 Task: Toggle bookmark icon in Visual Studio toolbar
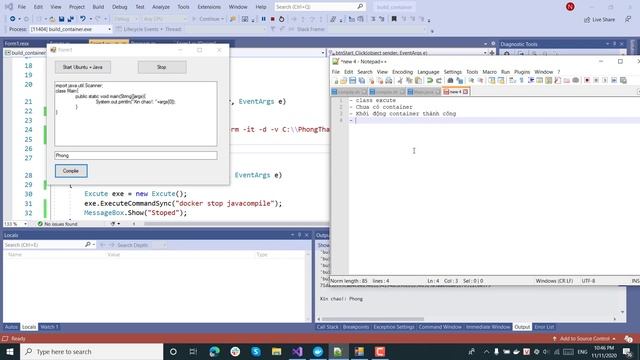[x=394, y=19]
